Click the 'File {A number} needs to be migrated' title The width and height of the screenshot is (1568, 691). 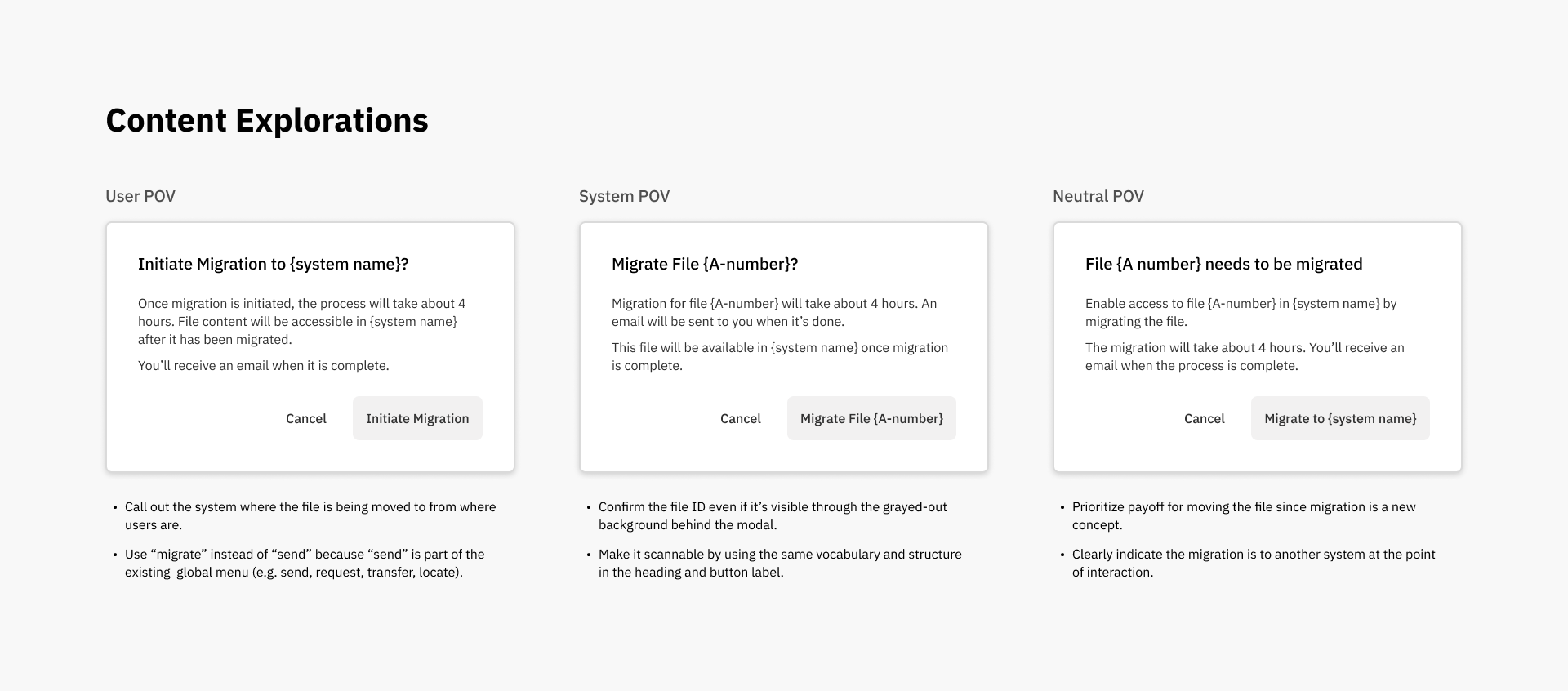coord(1223,264)
